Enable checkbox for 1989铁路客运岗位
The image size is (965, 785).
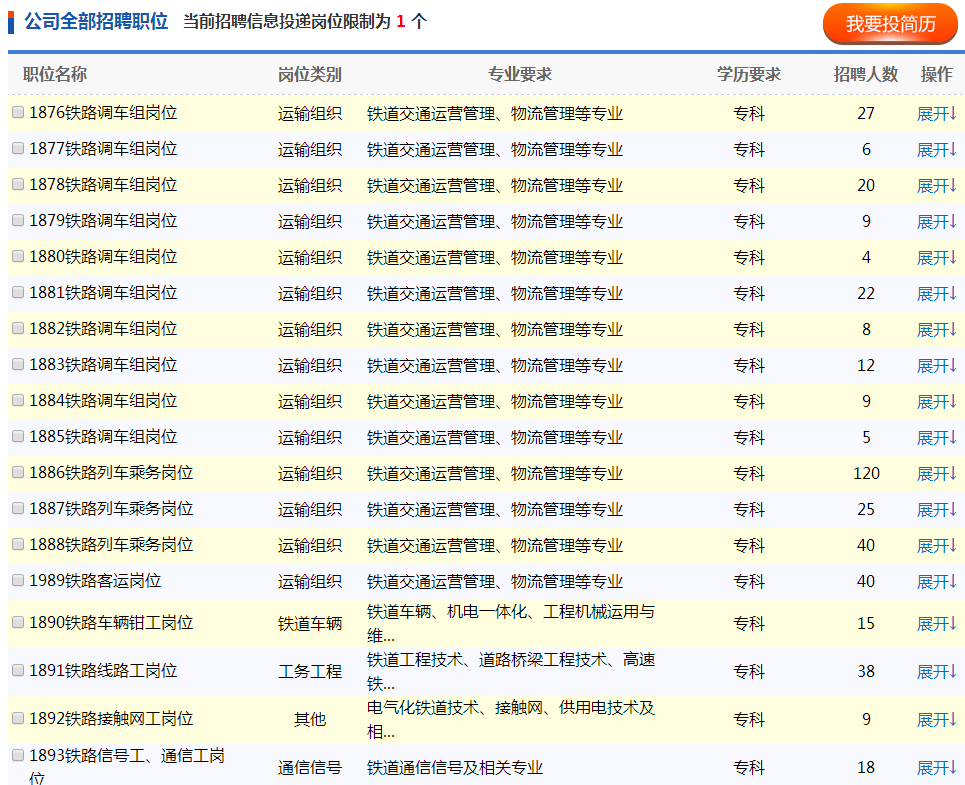point(18,580)
